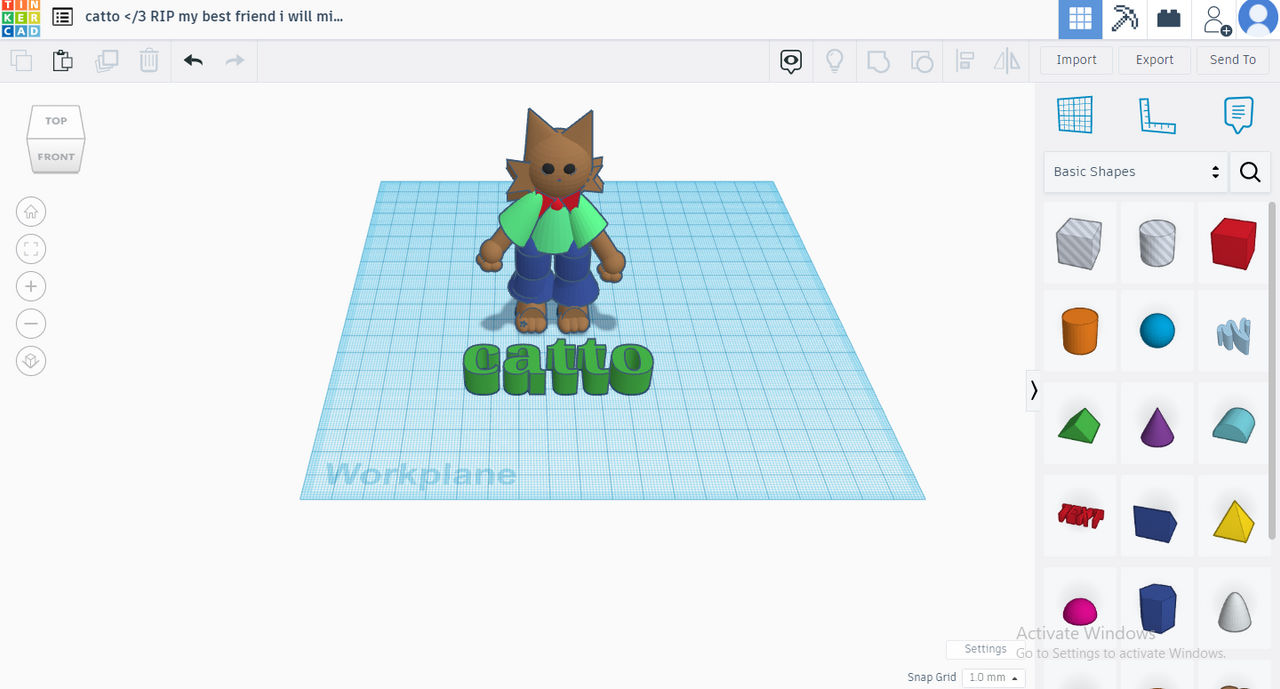Switch to Blocks pickaxe mode

pos(1125,19)
